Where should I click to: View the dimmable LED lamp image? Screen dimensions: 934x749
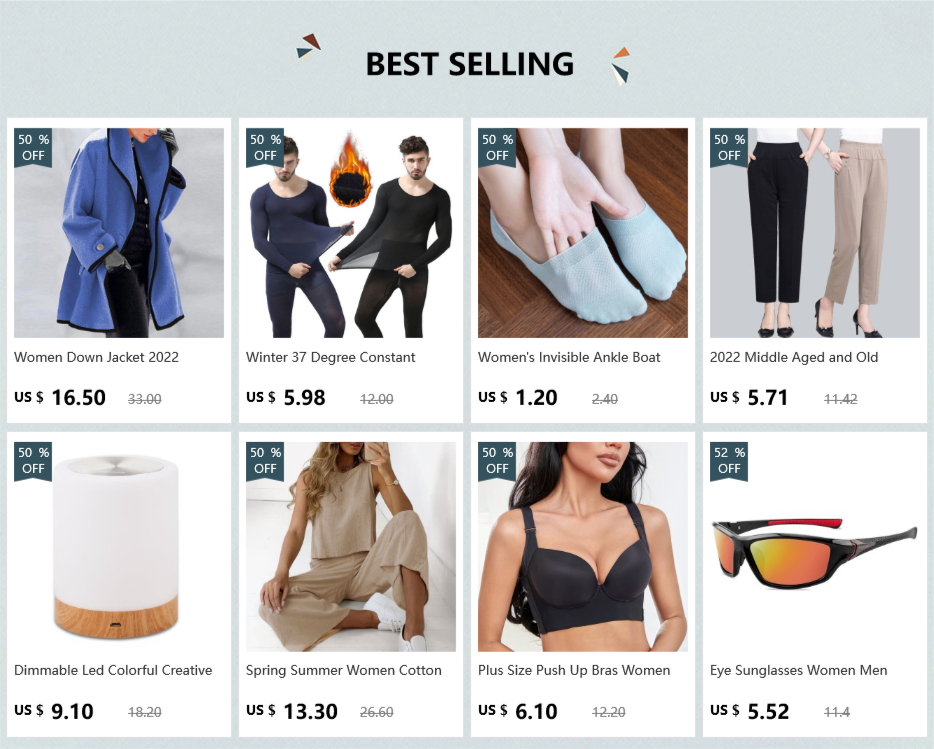pyautogui.click(x=119, y=546)
